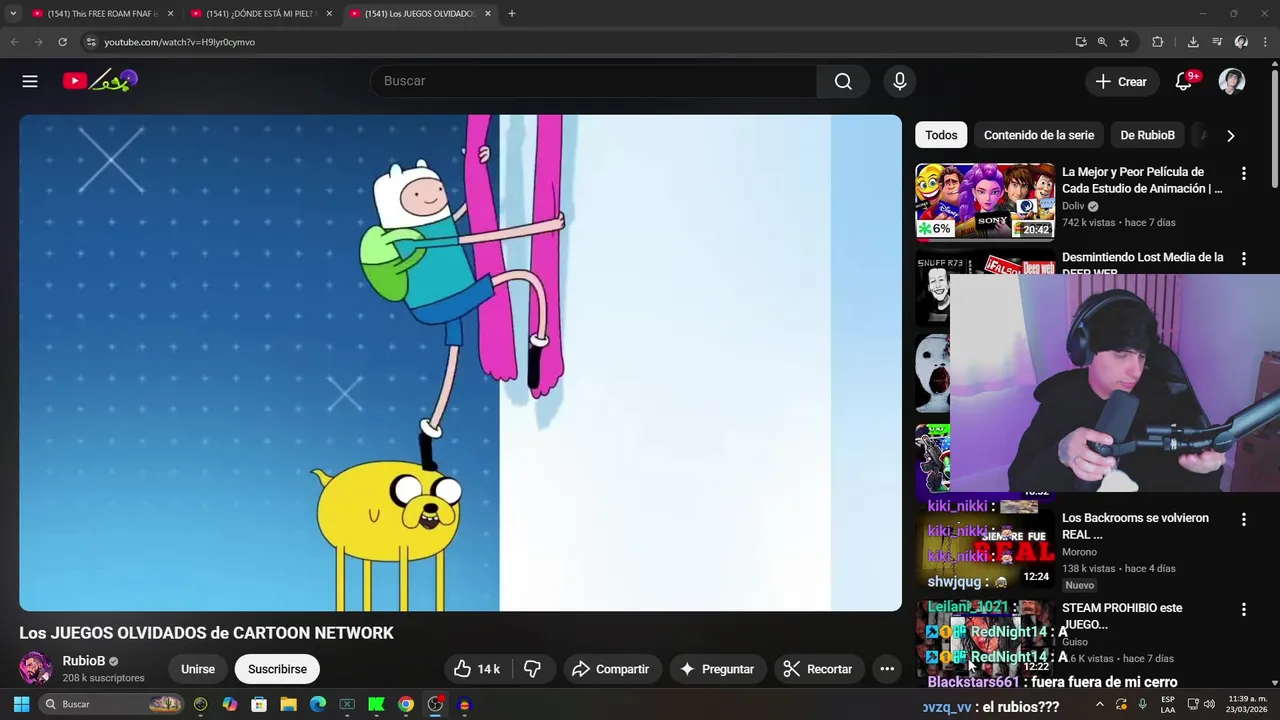Select the De RubioB chip
Viewport: 1280px width, 720px height.
[1147, 135]
